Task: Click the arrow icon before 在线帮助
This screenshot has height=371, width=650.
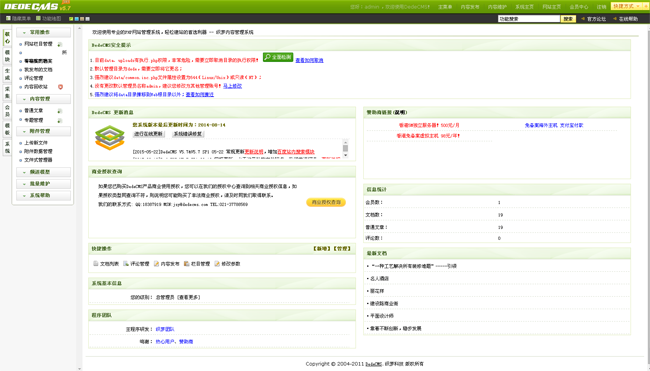Action: point(615,19)
